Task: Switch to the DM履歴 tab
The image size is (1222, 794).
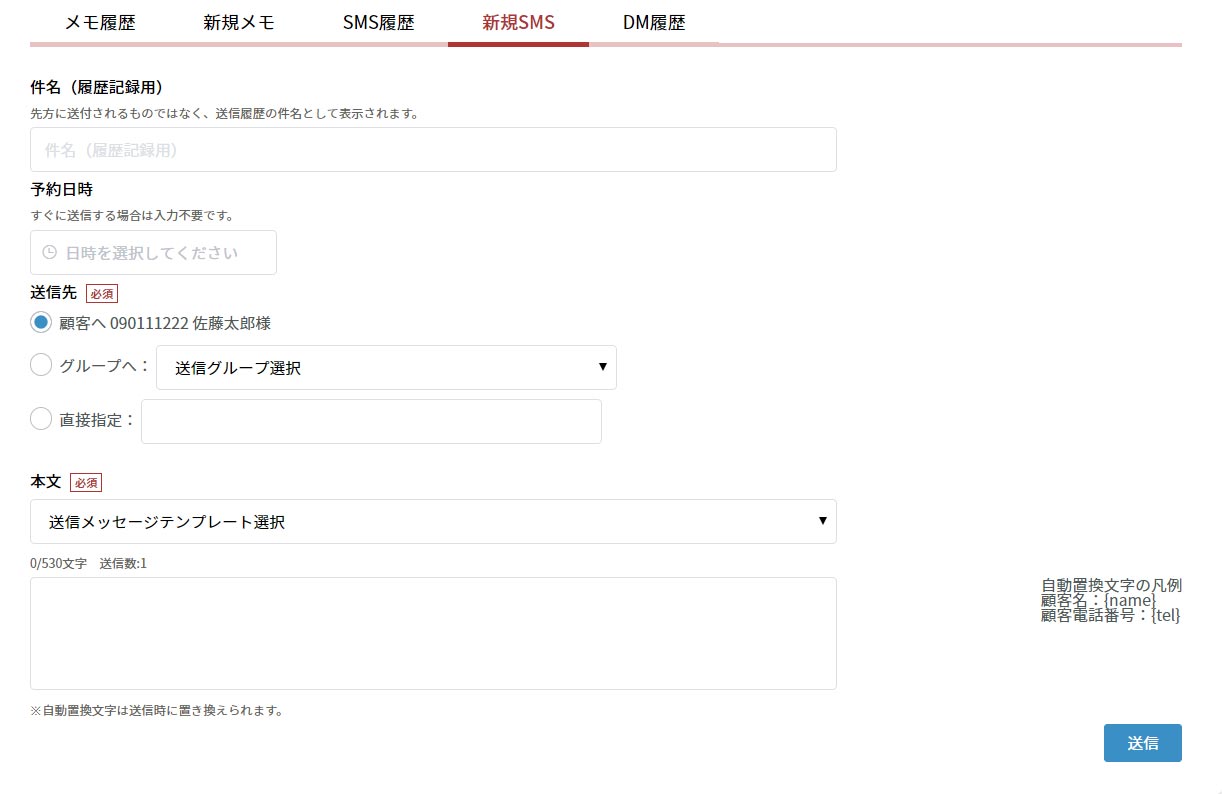Action: (x=654, y=23)
